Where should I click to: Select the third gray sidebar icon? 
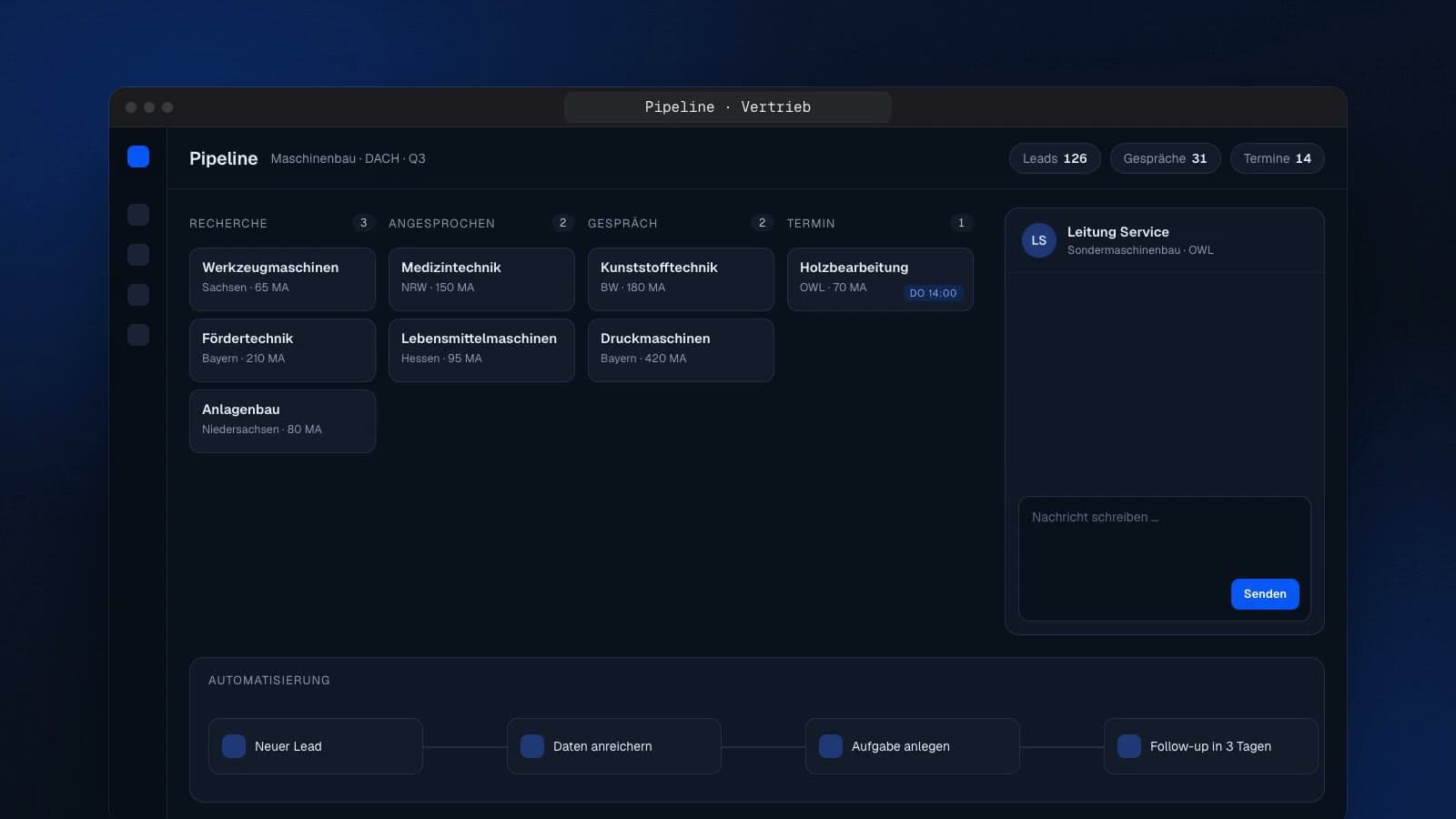(x=138, y=295)
